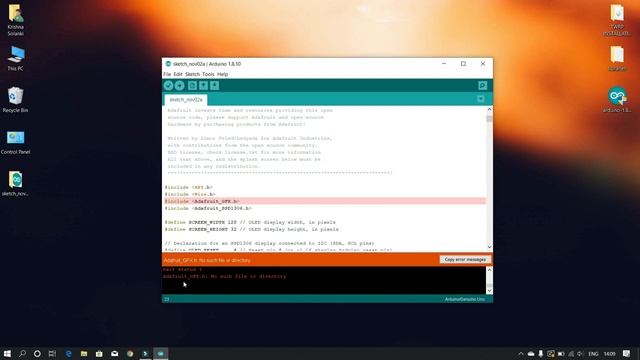Click the #define SCREEN_HEIGHT 32 line
Image resolution: width=640 pixels, height=360 pixels.
click(x=251, y=229)
